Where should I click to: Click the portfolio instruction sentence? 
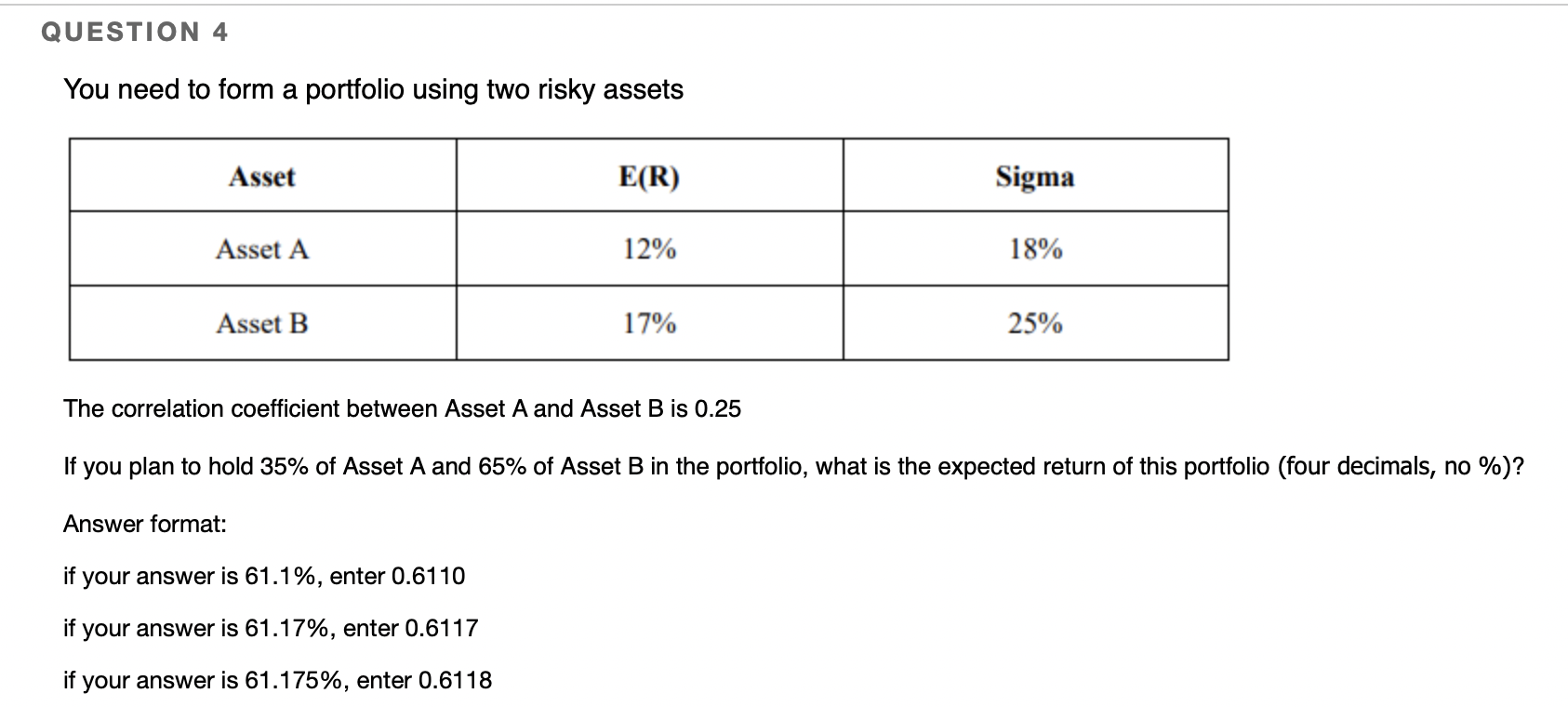pyautogui.click(x=373, y=89)
